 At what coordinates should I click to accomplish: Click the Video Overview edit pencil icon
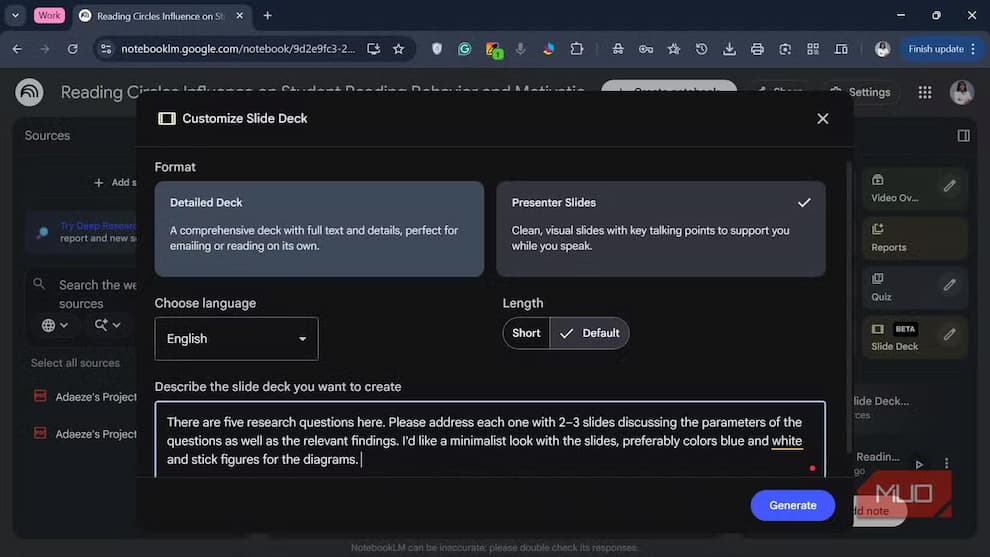[x=949, y=186]
